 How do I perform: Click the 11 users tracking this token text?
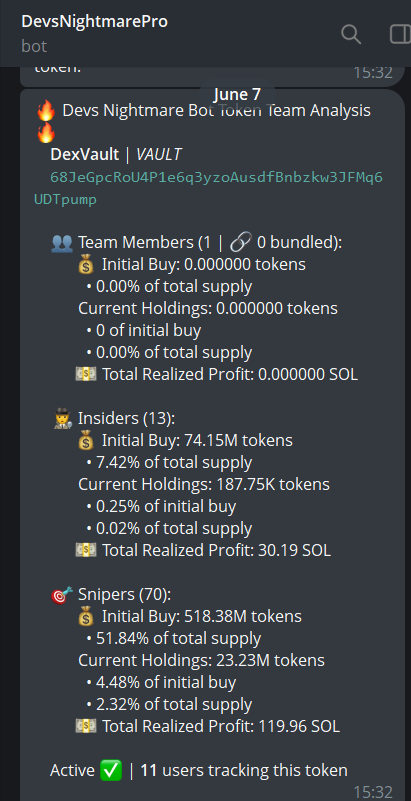[244, 770]
